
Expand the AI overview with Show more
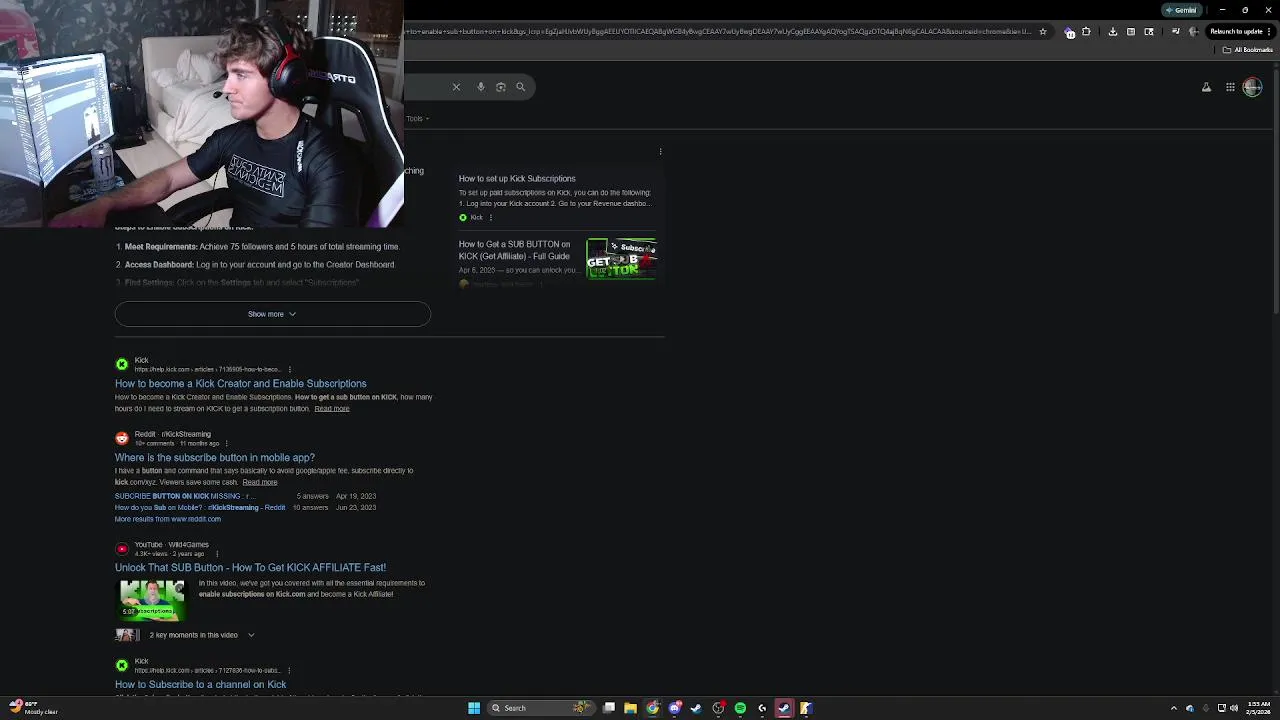click(x=272, y=314)
